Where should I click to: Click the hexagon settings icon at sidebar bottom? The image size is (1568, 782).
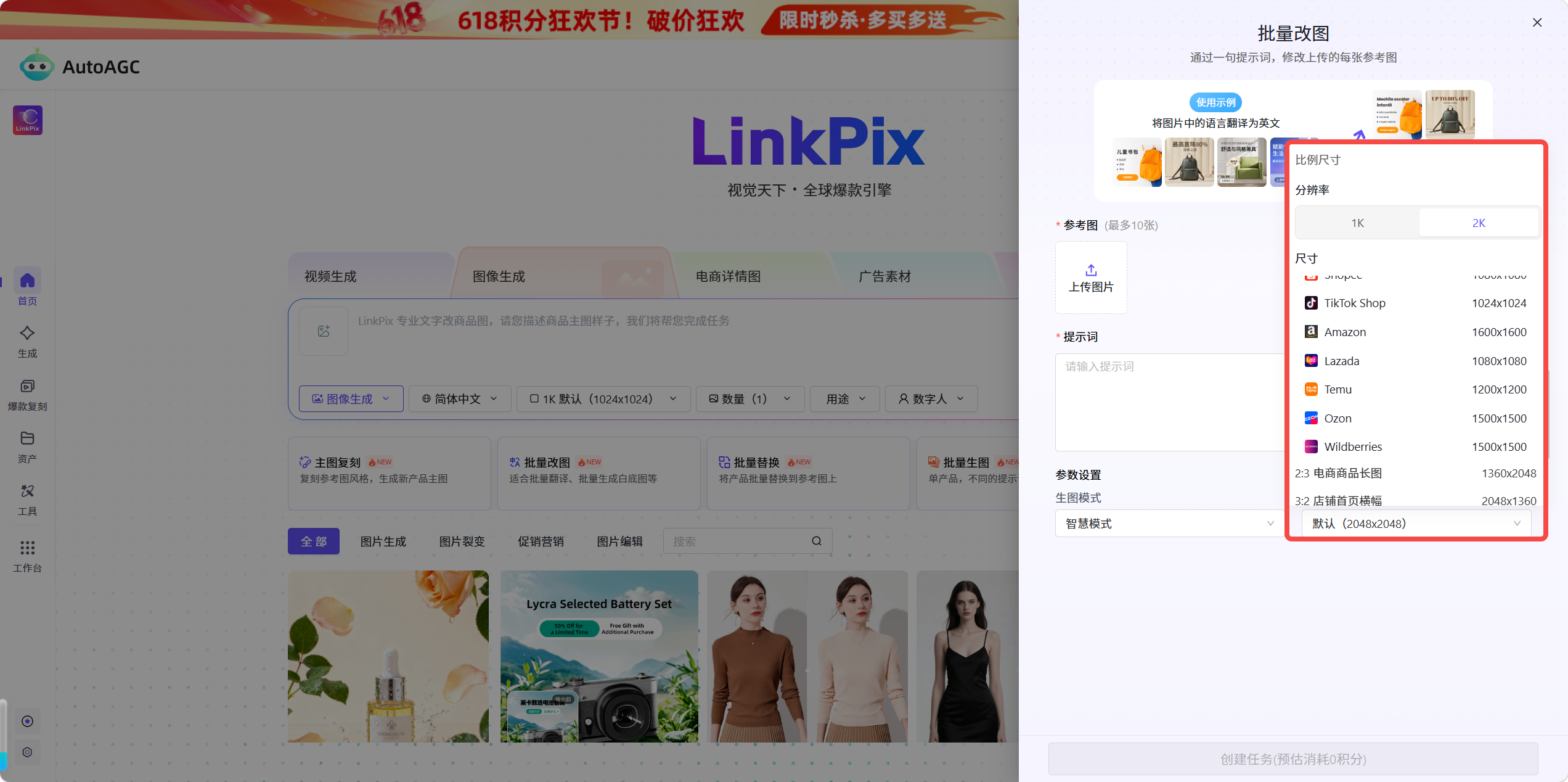pos(27,752)
